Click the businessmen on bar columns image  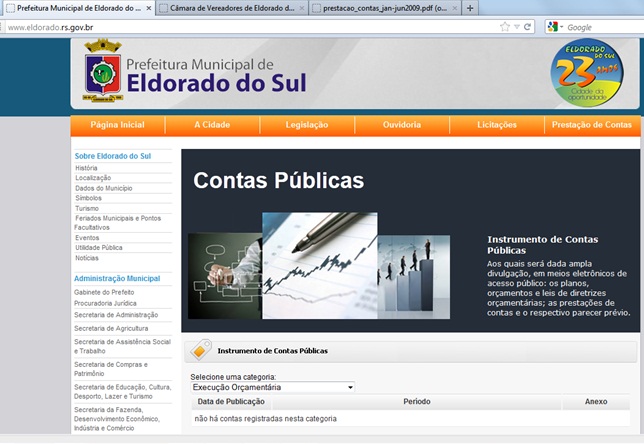(x=414, y=277)
